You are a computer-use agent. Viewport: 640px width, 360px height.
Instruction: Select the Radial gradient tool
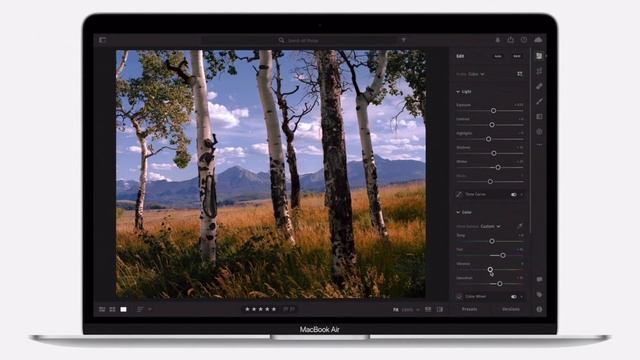pos(539,131)
